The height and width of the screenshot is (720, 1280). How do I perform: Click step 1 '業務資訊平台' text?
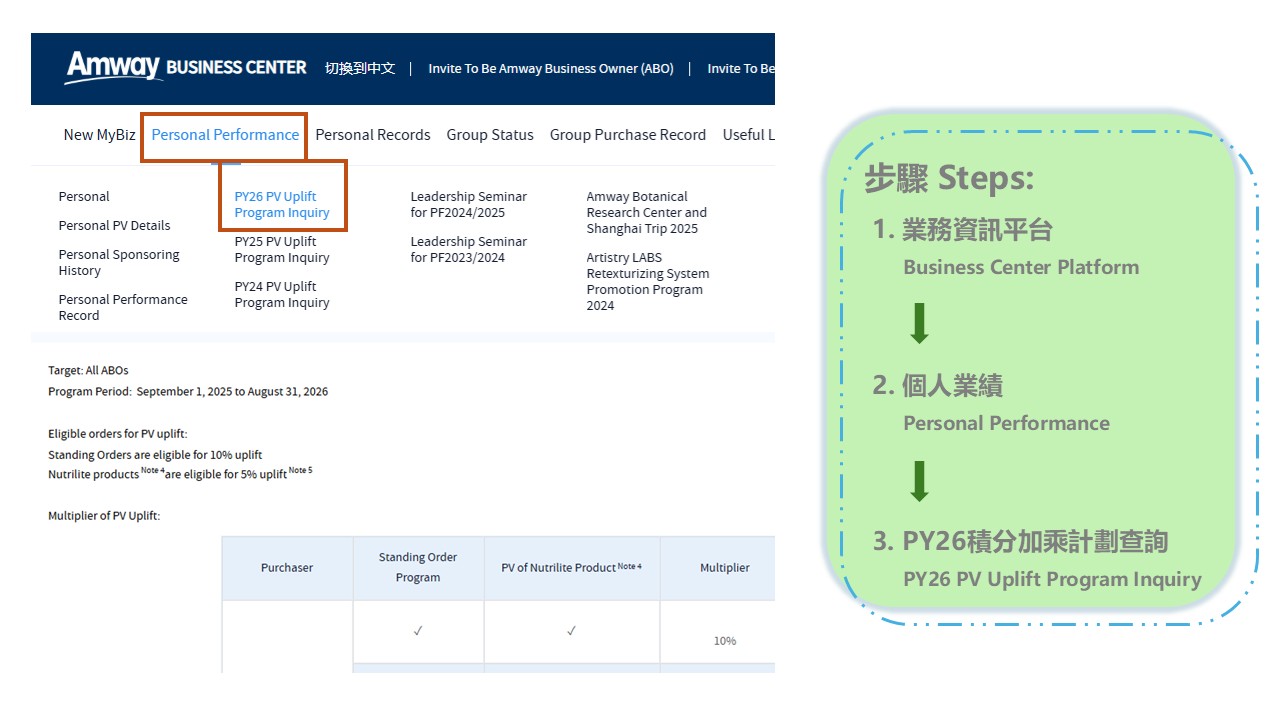point(977,230)
